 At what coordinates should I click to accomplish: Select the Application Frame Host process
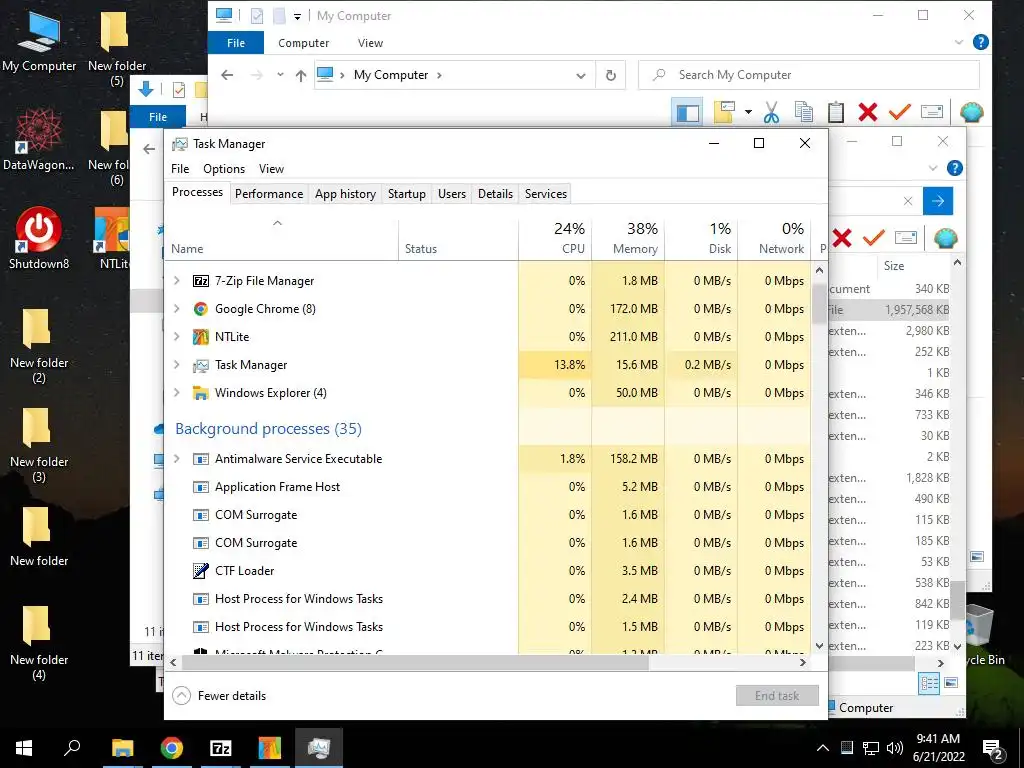point(488,487)
